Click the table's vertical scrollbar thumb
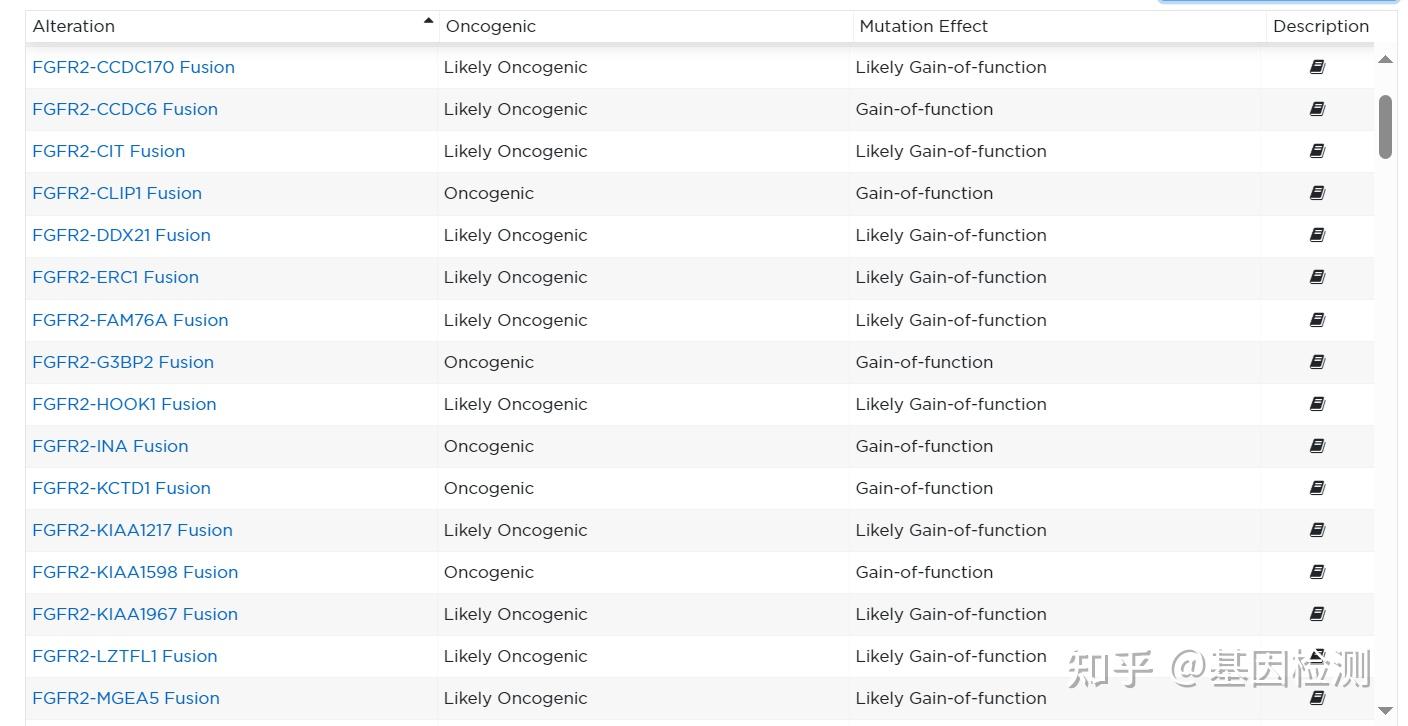 coord(1385,126)
